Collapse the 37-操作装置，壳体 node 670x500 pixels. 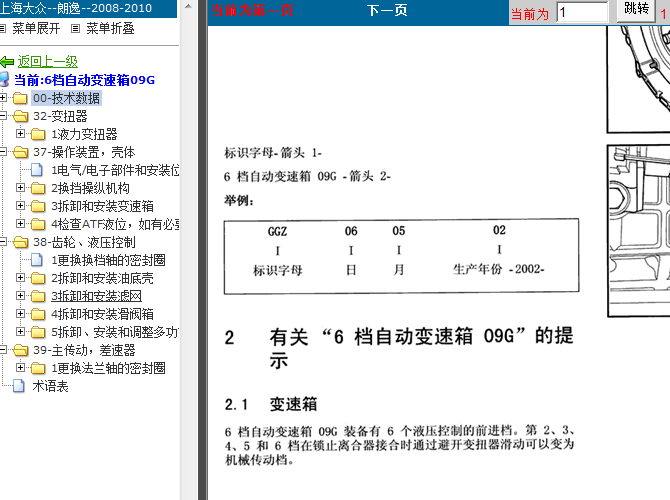tap(3, 151)
